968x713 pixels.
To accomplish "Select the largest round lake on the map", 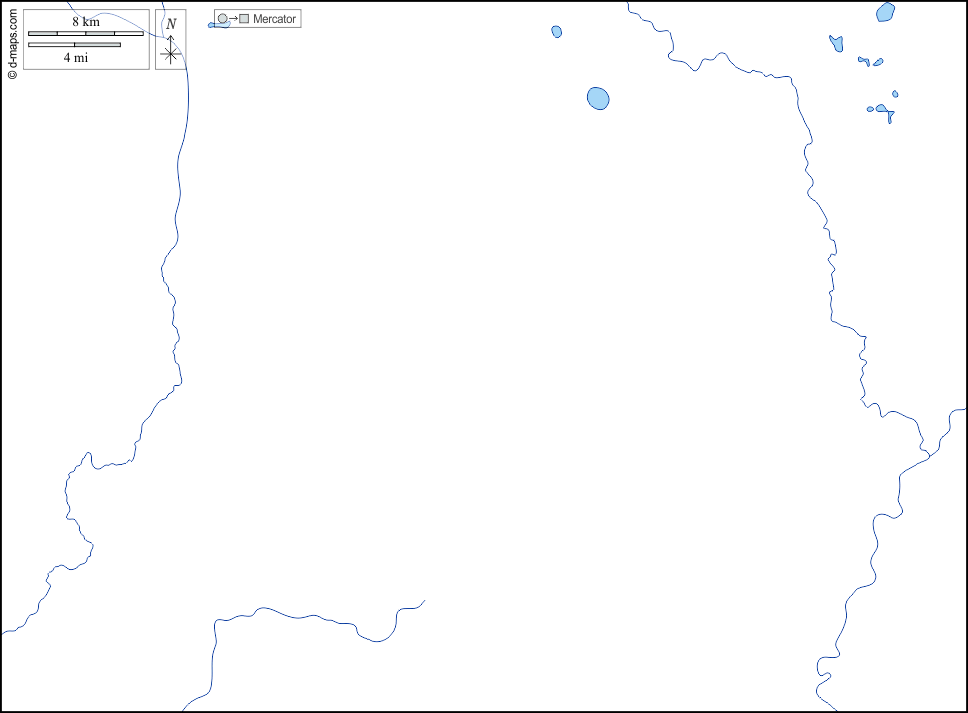I will tap(598, 98).
